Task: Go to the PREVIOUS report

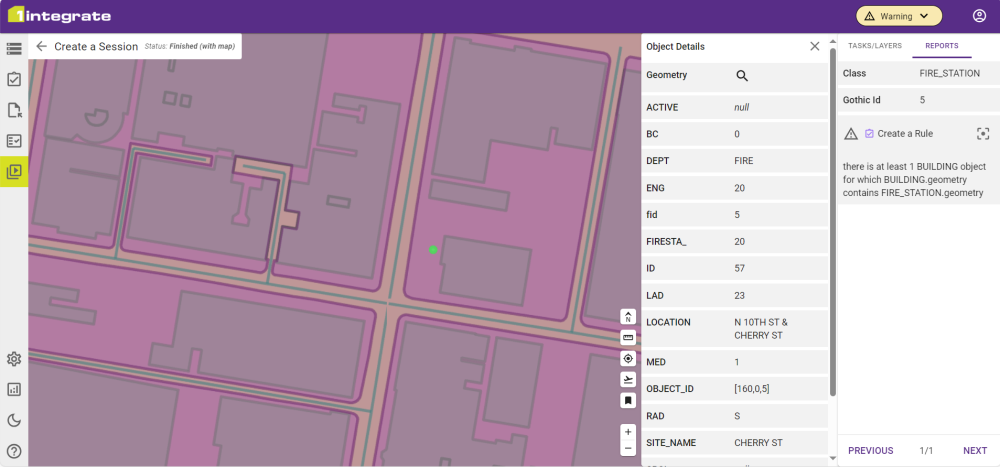Action: pos(870,450)
